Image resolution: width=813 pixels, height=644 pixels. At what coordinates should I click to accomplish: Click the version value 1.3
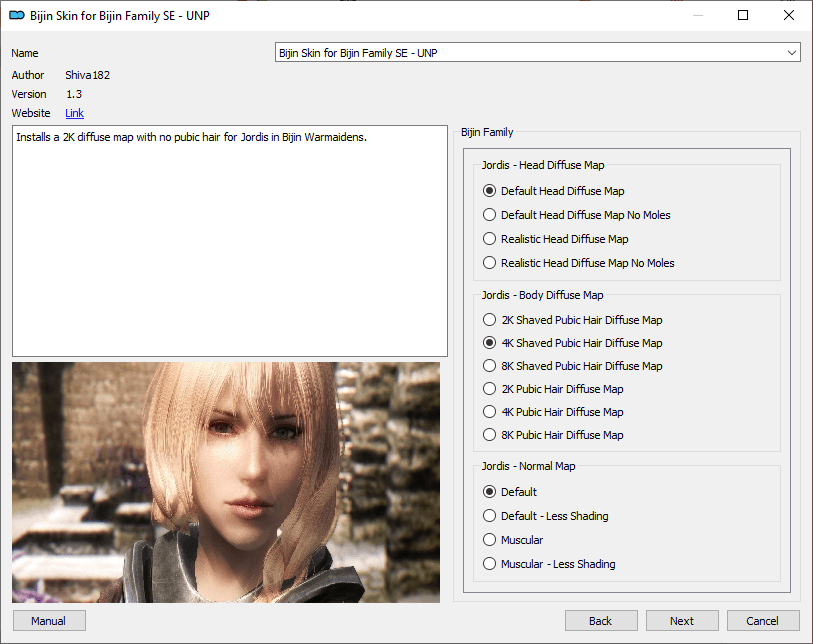tap(74, 94)
